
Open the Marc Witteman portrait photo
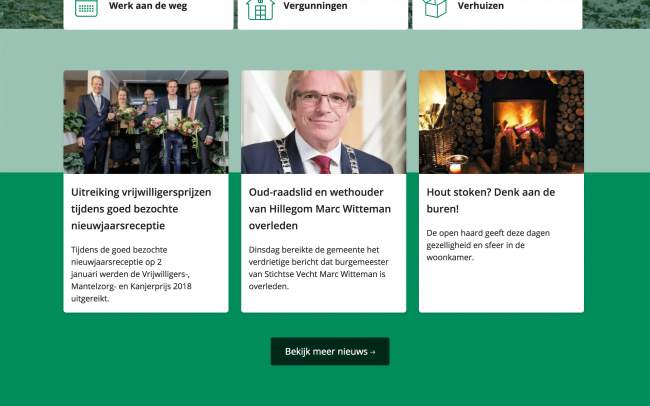tap(324, 122)
